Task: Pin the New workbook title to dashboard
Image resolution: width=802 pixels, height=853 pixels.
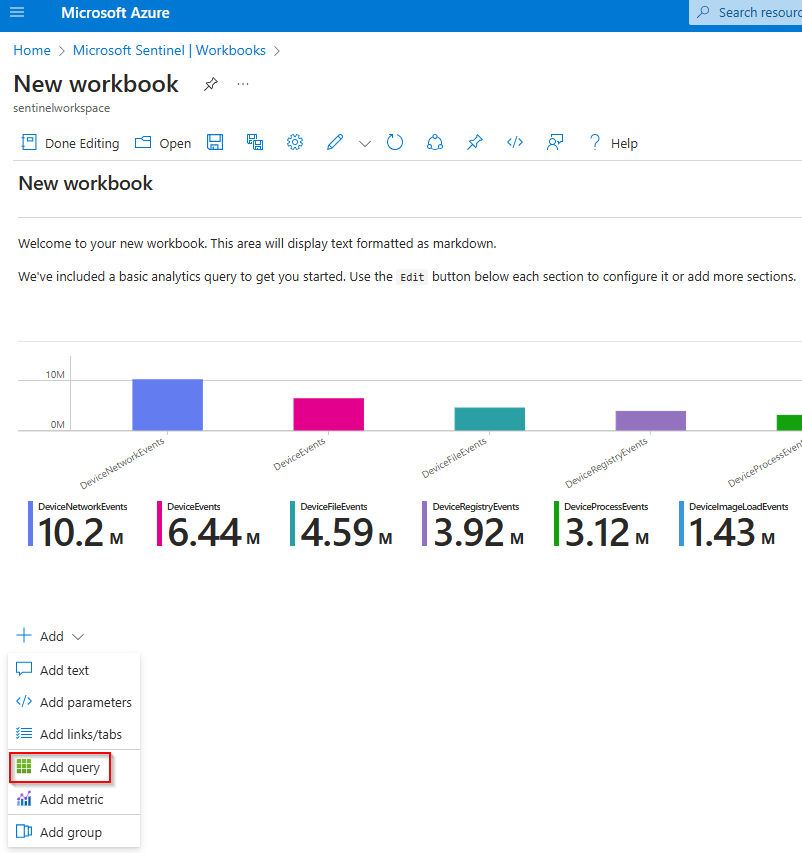Action: 210,85
